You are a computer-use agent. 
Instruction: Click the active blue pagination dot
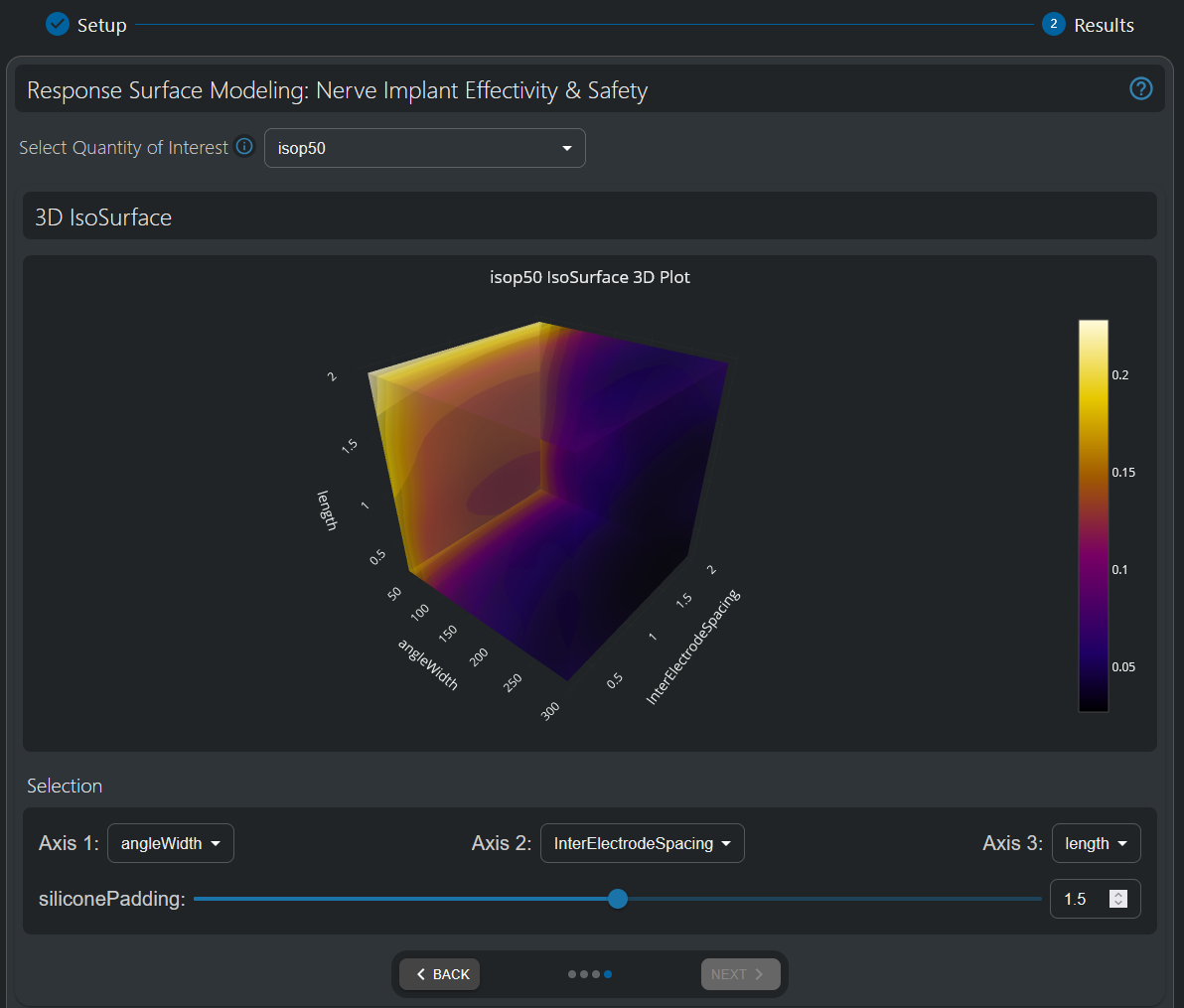click(x=609, y=974)
